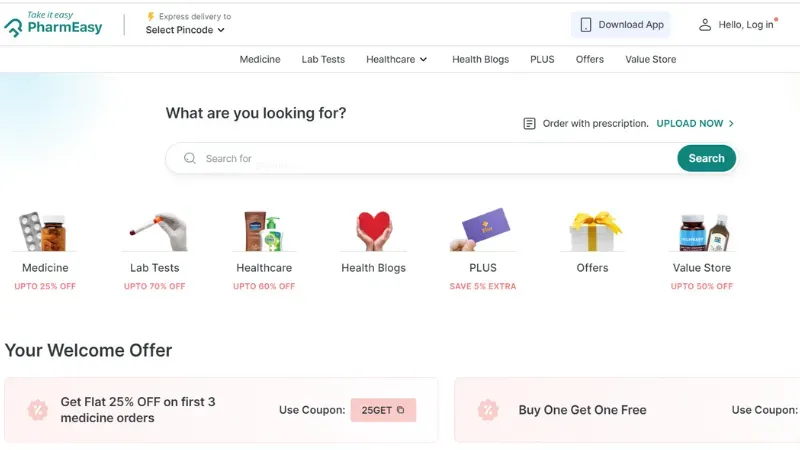Viewport: 800px width, 450px height.
Task: Click the PharmEasy logo
Action: click(53, 24)
